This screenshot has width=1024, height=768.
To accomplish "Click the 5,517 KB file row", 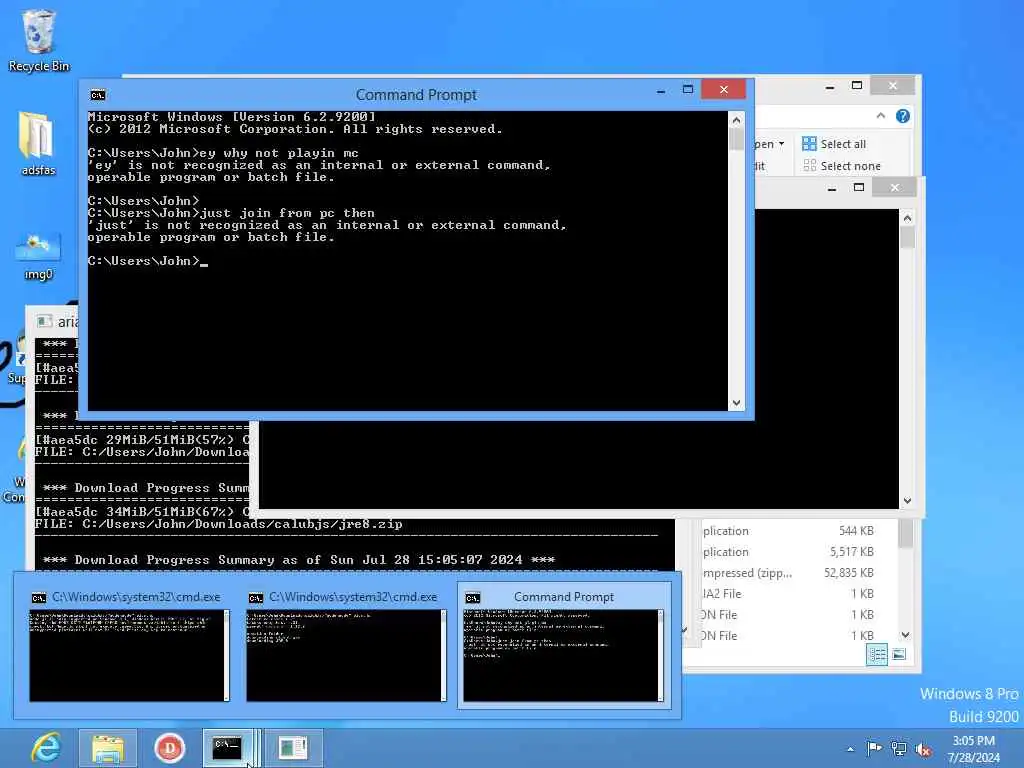I will [x=788, y=552].
